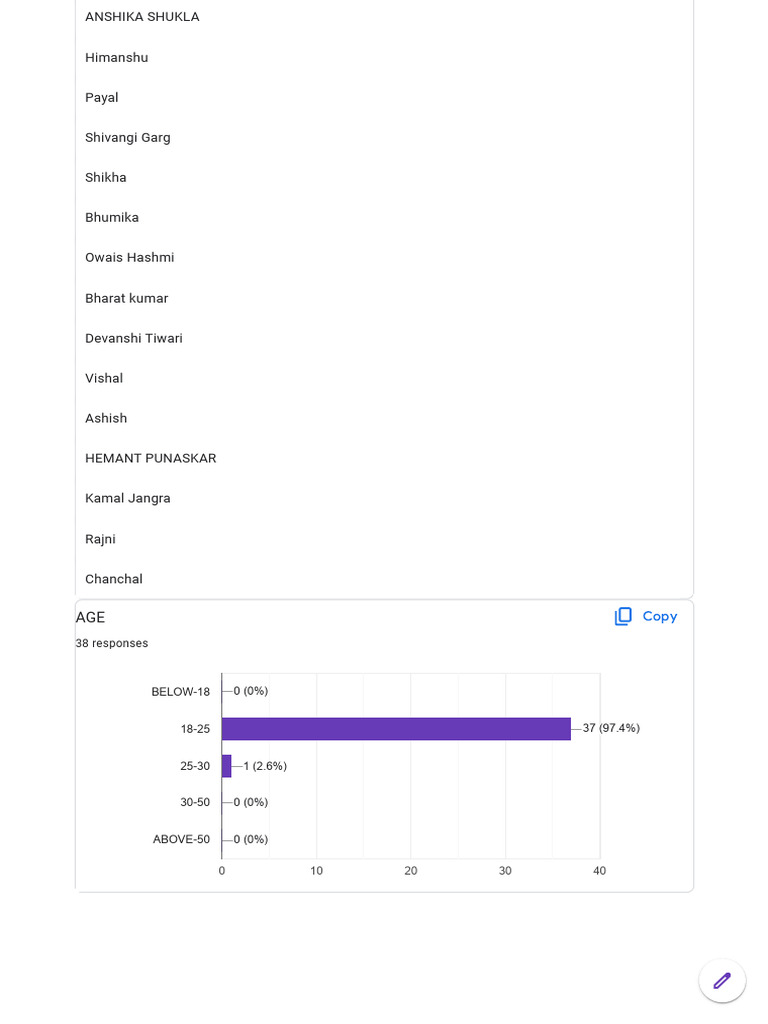The width and height of the screenshot is (768, 1024).
Task: Click the Vishal response entry
Action: pyautogui.click(x=104, y=379)
